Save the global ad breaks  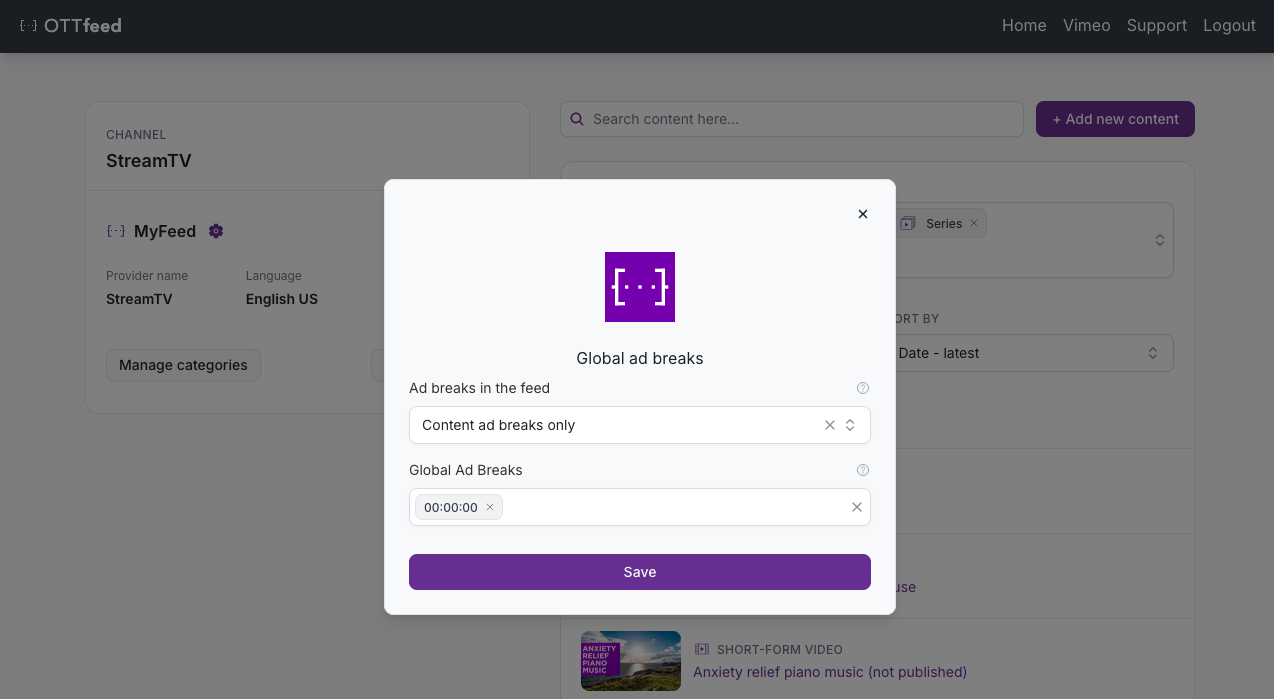coord(640,572)
